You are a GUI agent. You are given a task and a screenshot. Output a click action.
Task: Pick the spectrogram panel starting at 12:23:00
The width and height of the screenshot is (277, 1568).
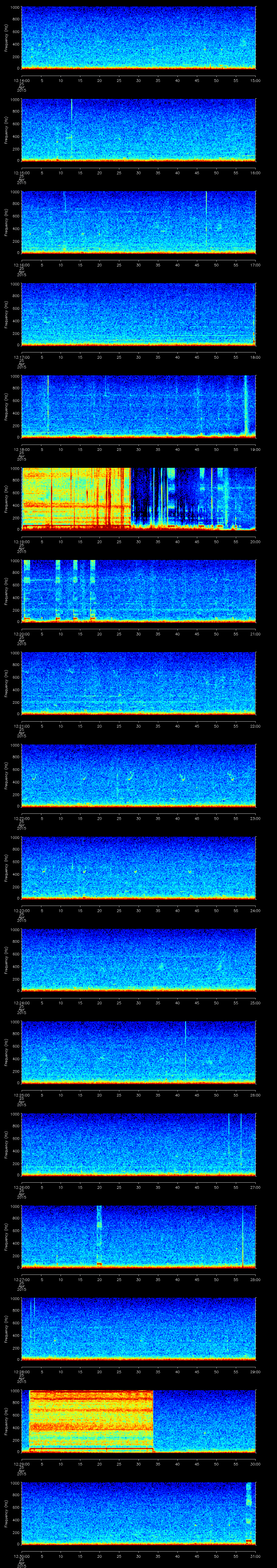tap(139, 868)
